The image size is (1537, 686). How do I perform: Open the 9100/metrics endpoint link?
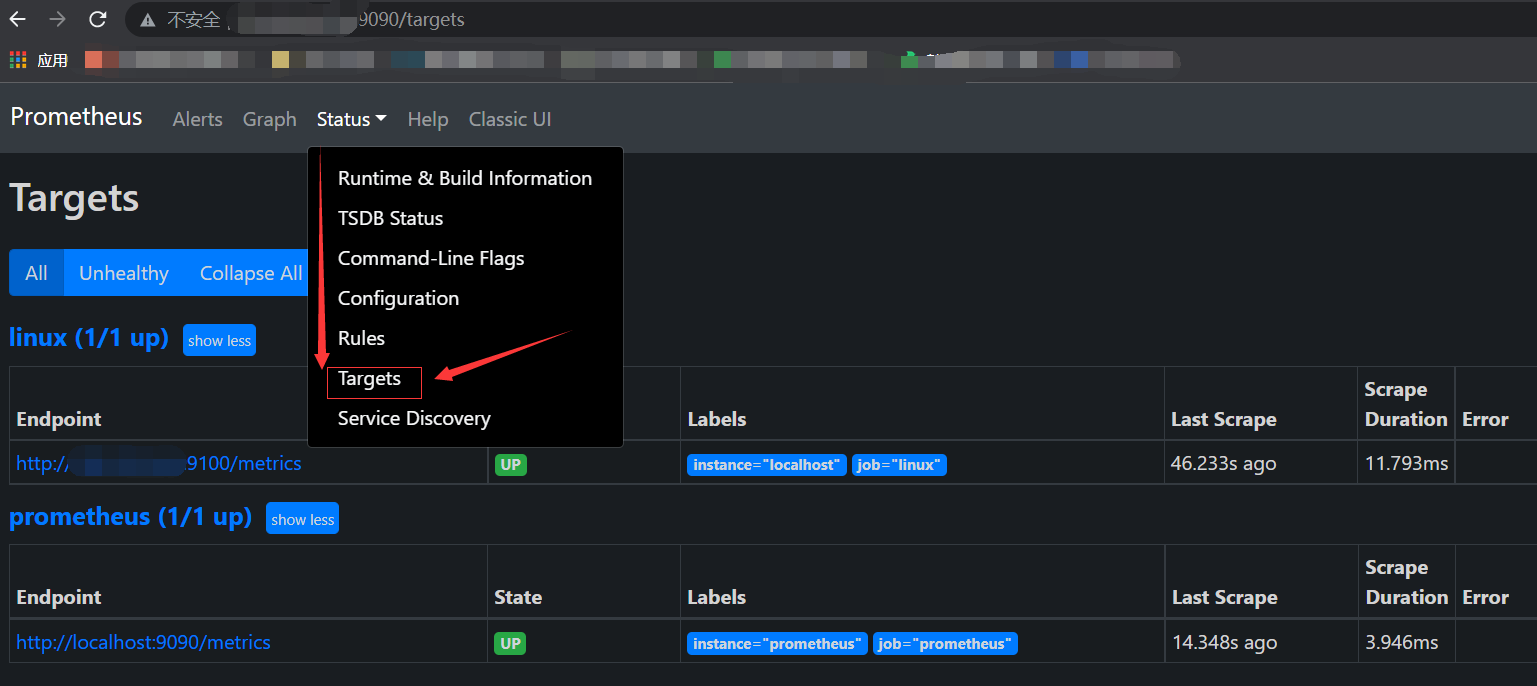click(159, 463)
